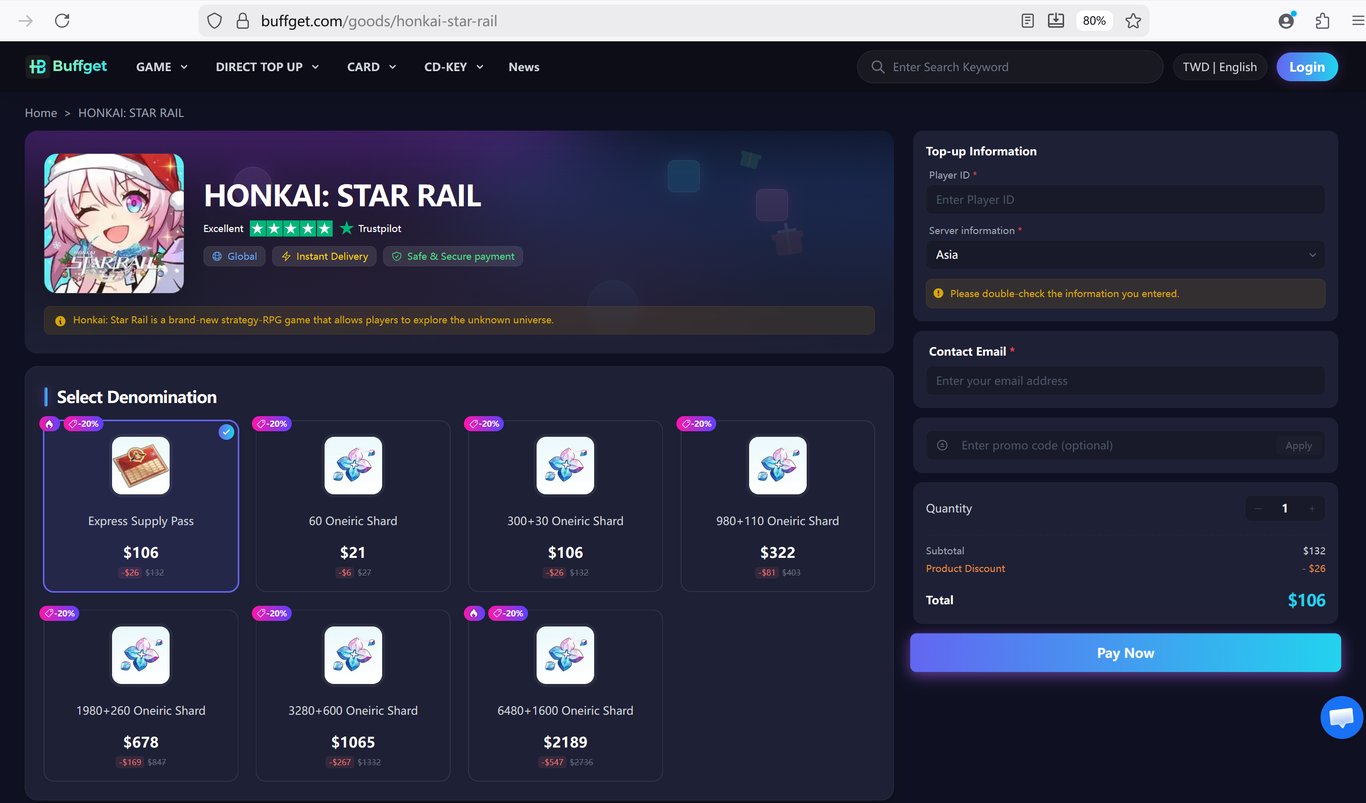The image size is (1366, 803).
Task: Click the promo code tag icon
Action: (x=942, y=445)
